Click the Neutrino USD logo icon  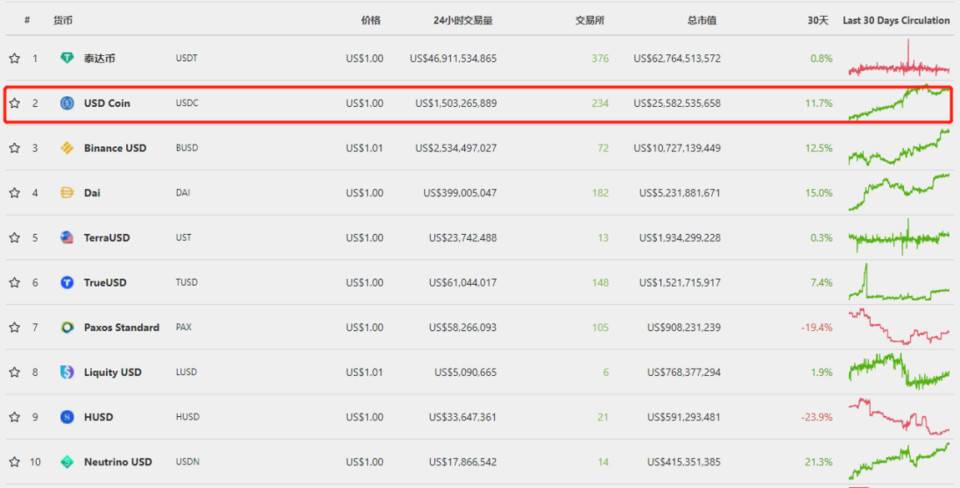(x=67, y=462)
